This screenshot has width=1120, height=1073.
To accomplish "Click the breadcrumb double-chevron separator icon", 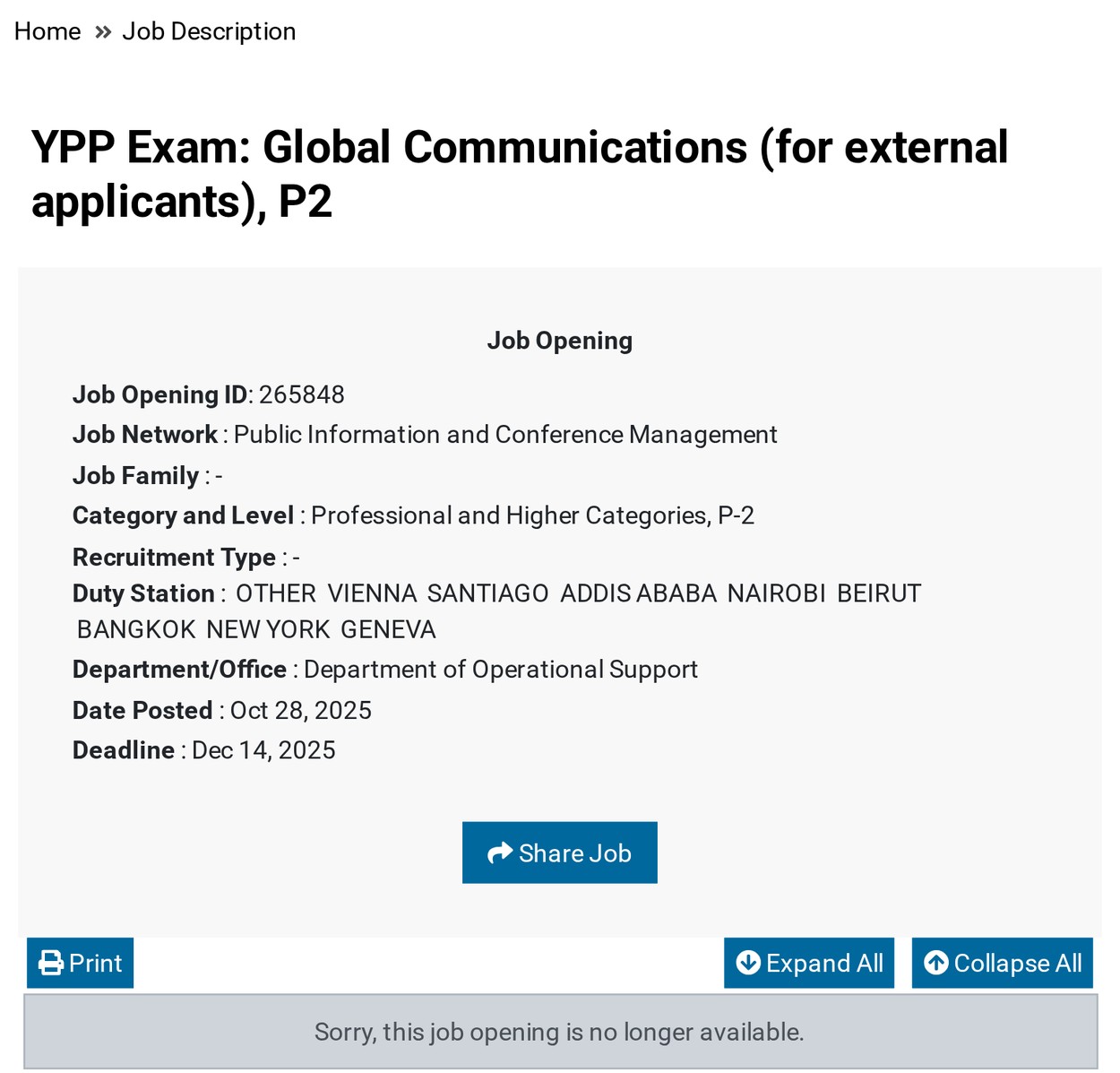I will click(x=103, y=32).
